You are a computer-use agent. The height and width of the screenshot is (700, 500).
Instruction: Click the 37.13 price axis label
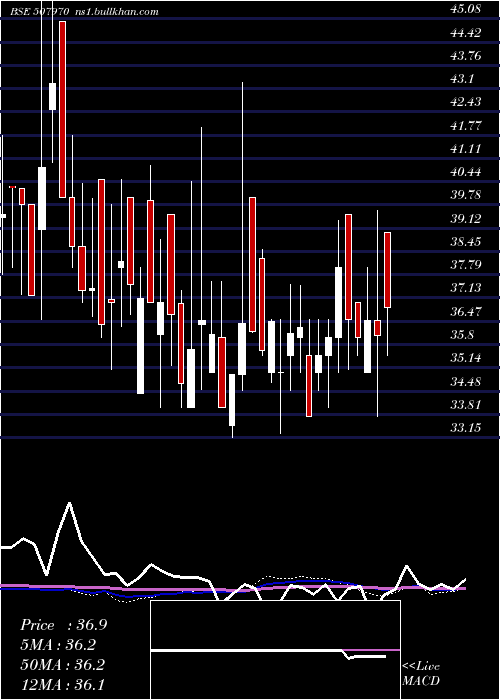click(466, 288)
